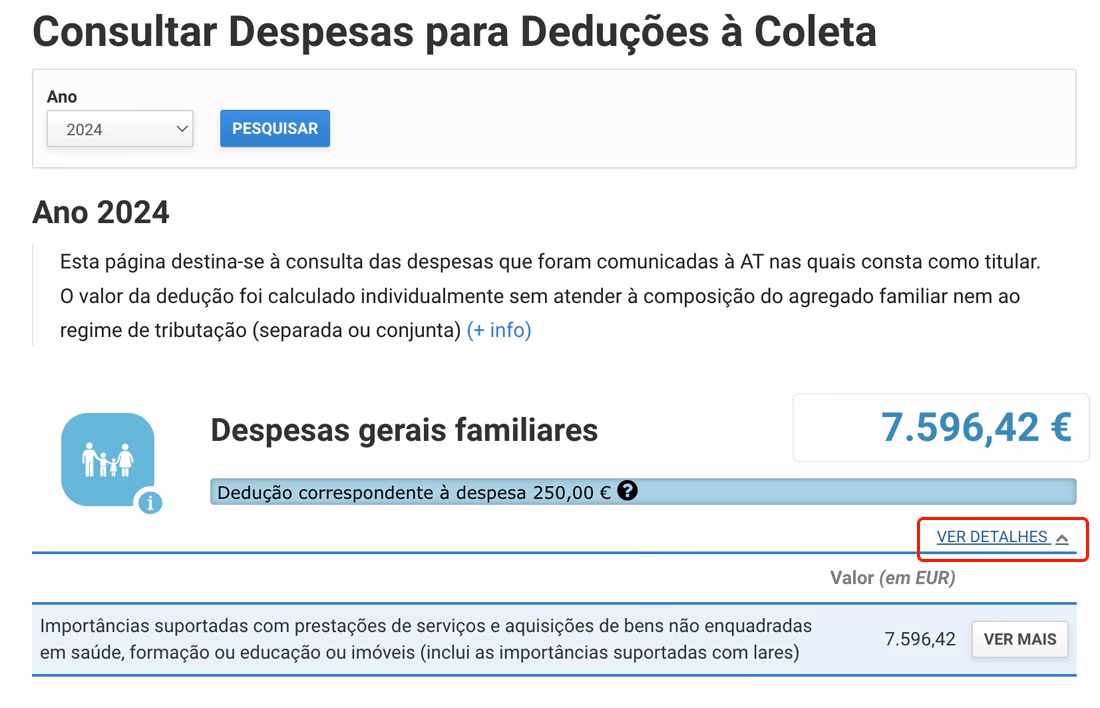Image resolution: width=1100 pixels, height=708 pixels.
Task: Click the PESQUISAR button
Action: point(274,128)
